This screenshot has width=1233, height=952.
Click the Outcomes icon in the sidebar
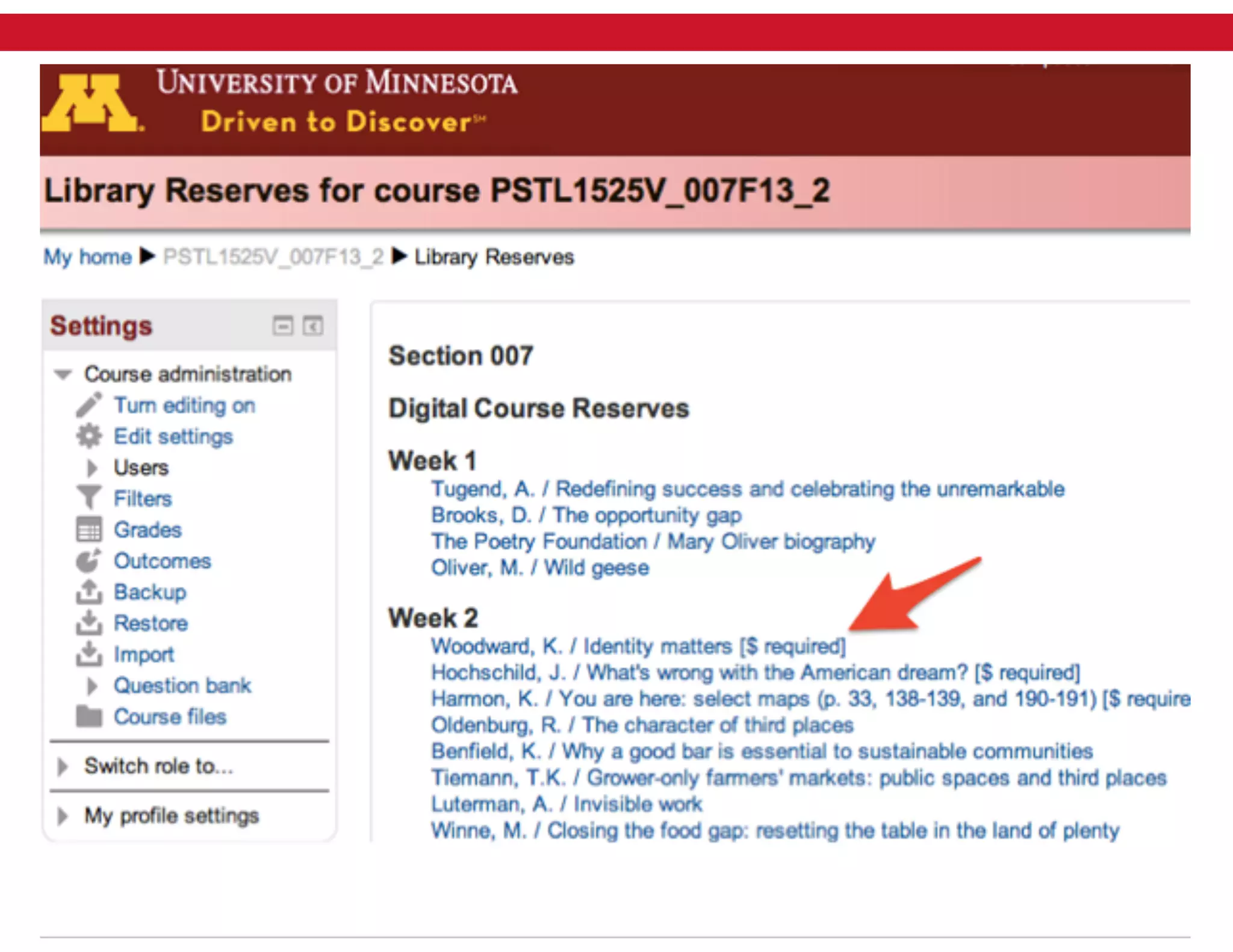point(89,561)
